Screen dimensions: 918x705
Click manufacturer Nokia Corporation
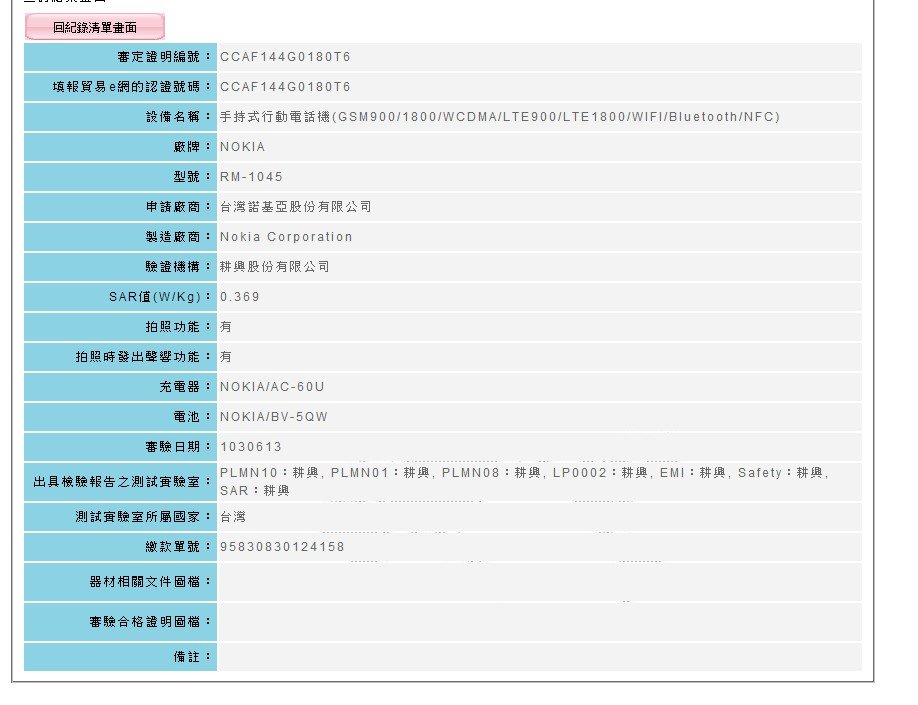click(x=286, y=237)
